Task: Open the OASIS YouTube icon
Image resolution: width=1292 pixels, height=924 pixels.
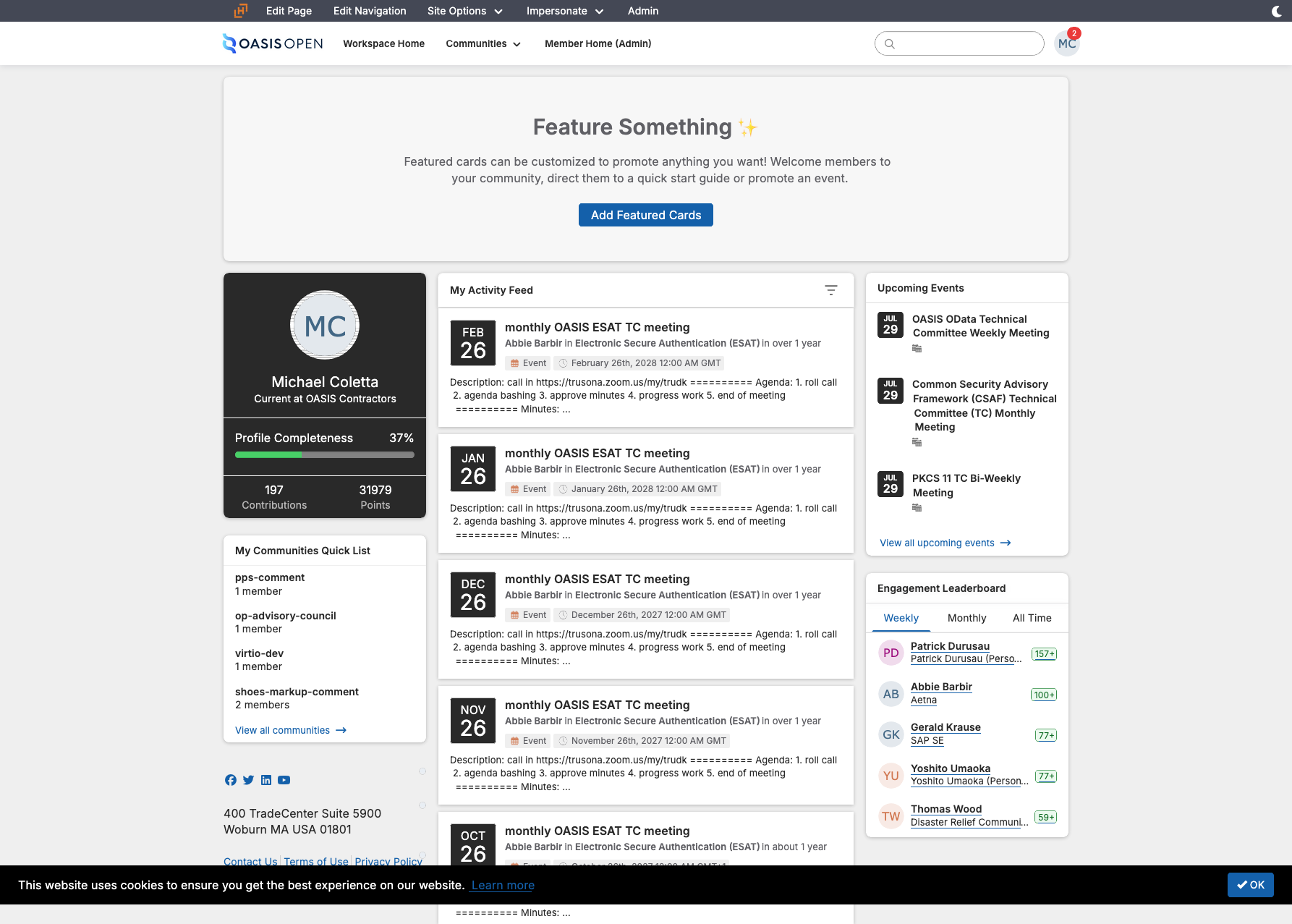Action: point(284,780)
